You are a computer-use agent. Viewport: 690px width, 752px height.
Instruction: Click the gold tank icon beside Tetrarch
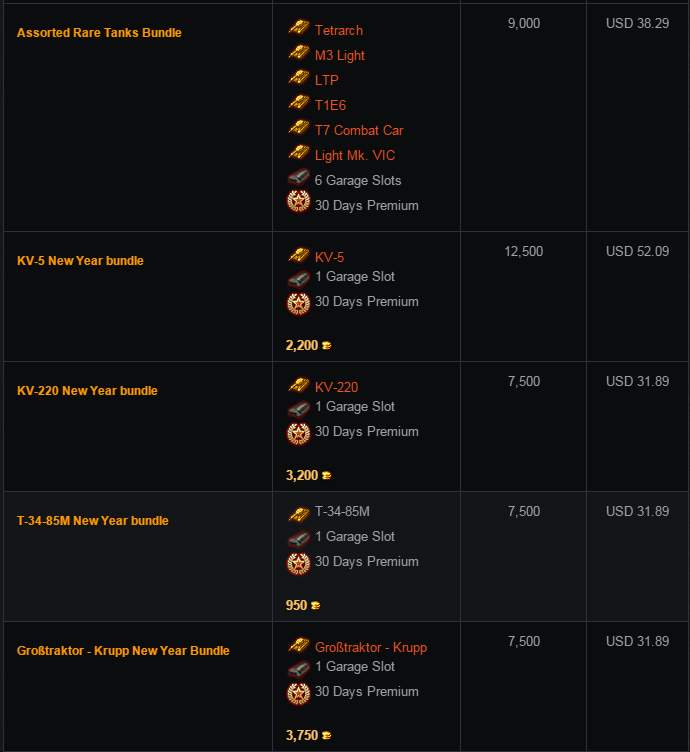coord(299,27)
